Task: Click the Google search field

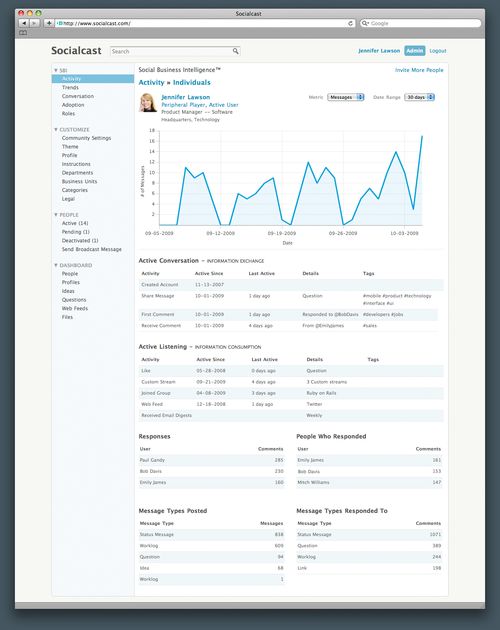Action: (420, 23)
